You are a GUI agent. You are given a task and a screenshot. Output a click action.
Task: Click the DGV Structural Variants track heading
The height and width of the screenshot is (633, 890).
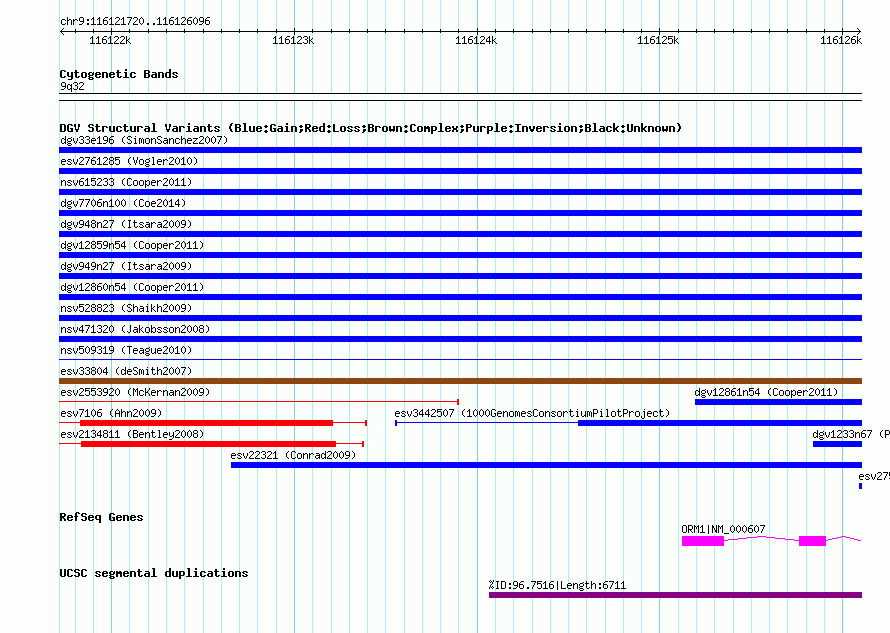pyautogui.click(x=370, y=128)
